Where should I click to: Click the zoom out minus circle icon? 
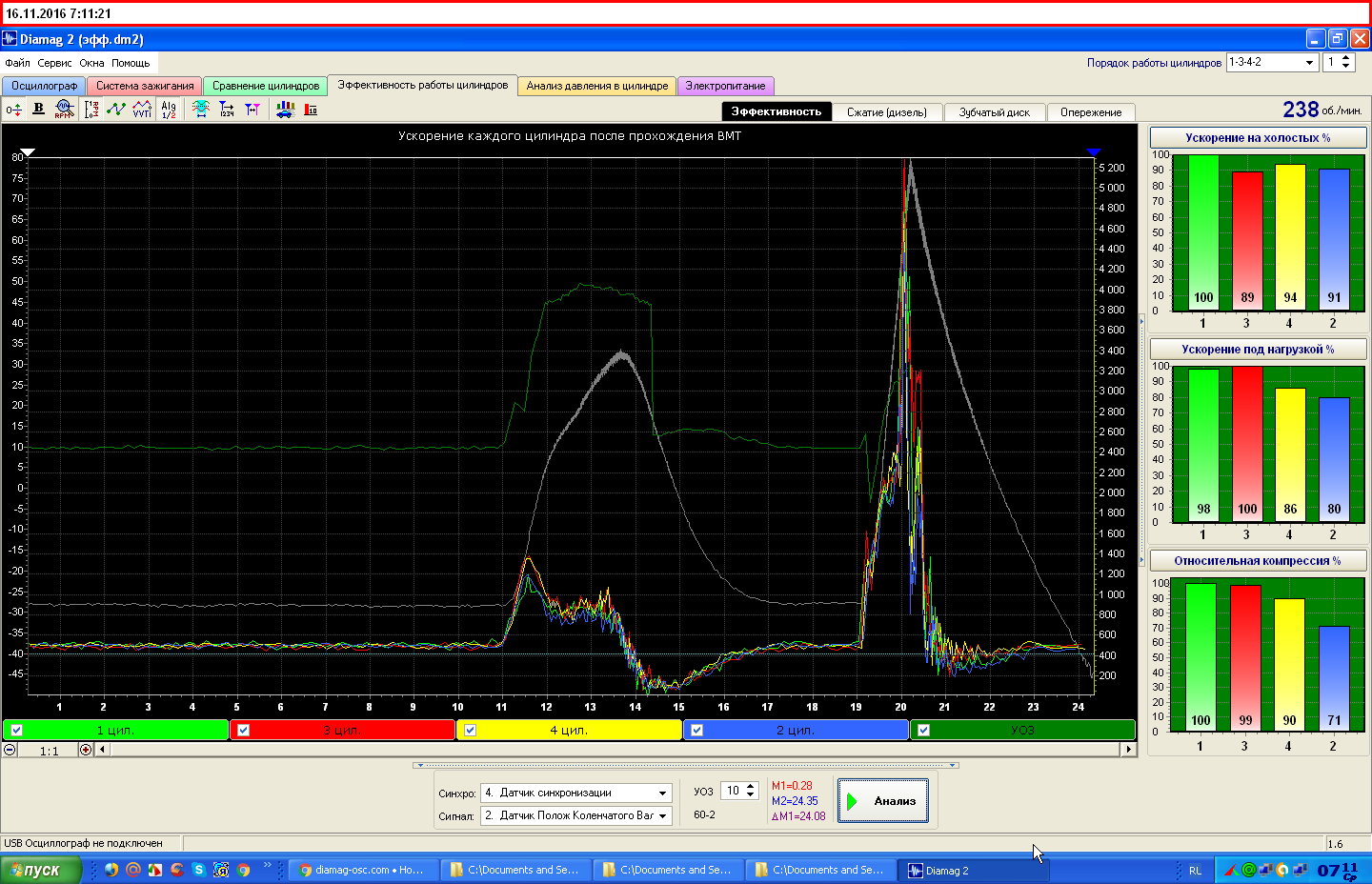10,750
